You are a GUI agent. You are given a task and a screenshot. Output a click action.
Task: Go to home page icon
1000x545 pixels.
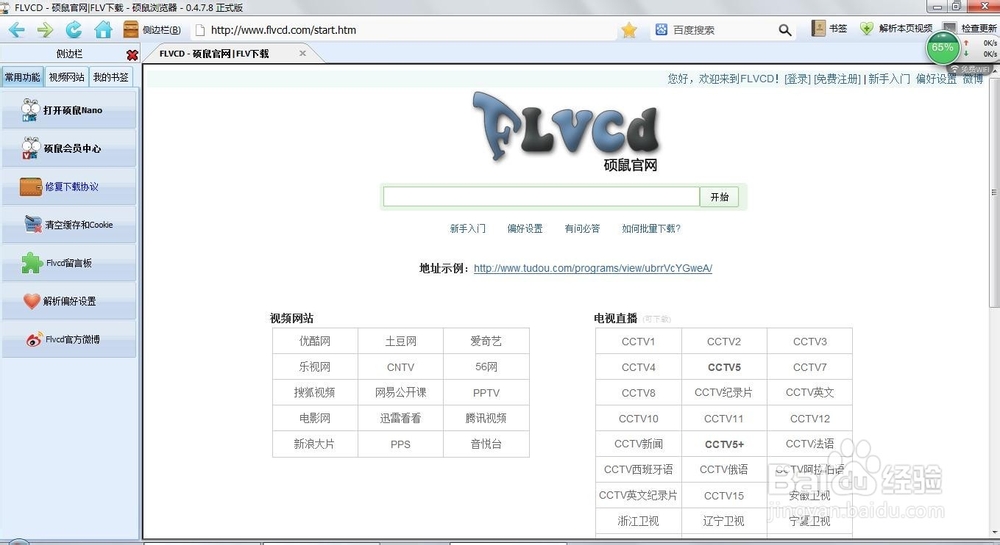[x=103, y=29]
